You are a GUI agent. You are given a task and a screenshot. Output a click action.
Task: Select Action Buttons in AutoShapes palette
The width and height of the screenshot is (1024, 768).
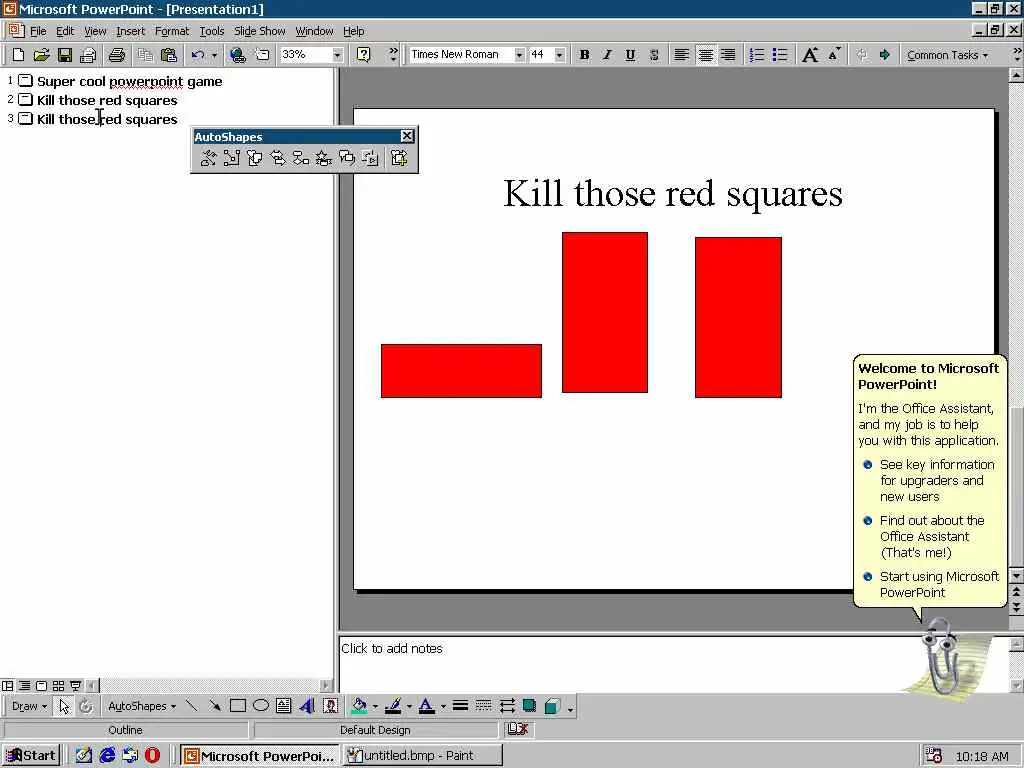(x=370, y=157)
